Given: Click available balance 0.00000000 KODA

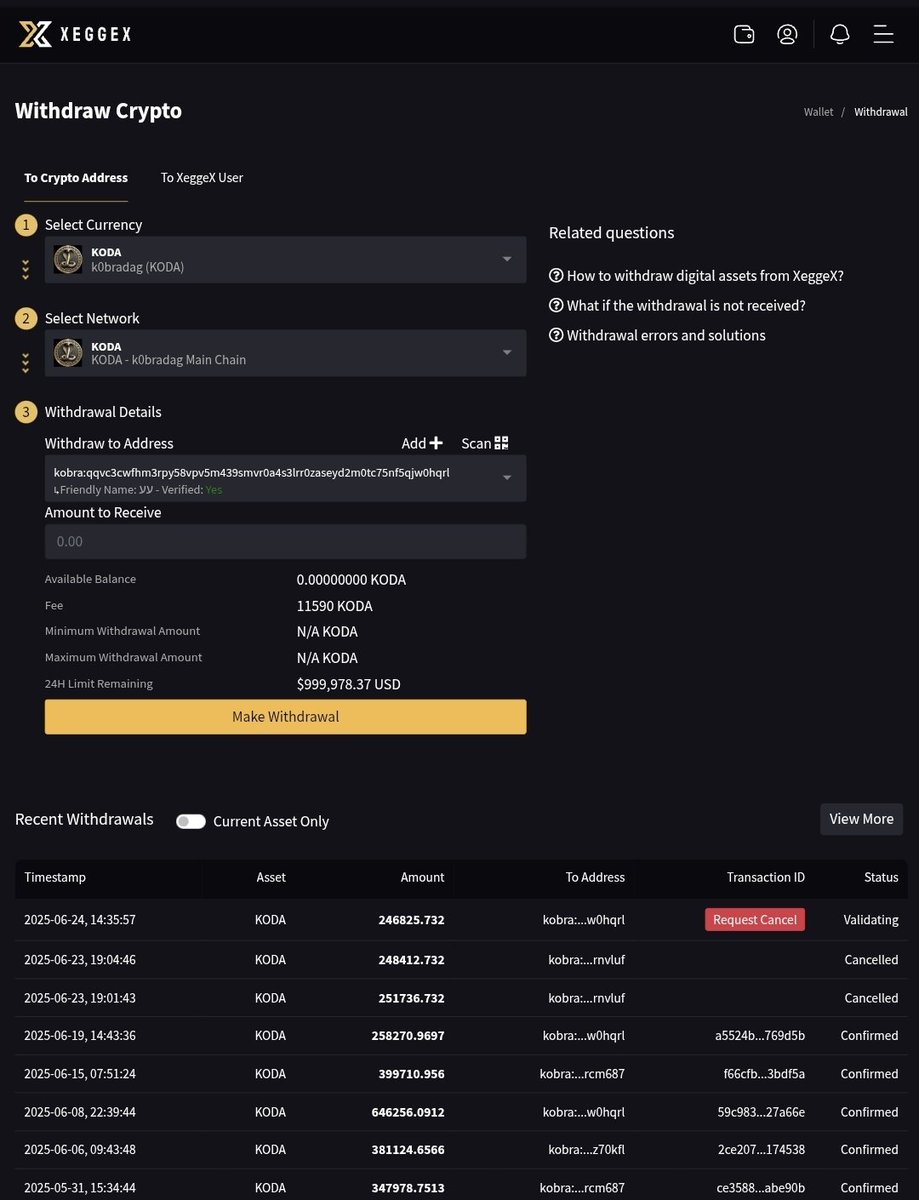Looking at the screenshot, I should [351, 580].
